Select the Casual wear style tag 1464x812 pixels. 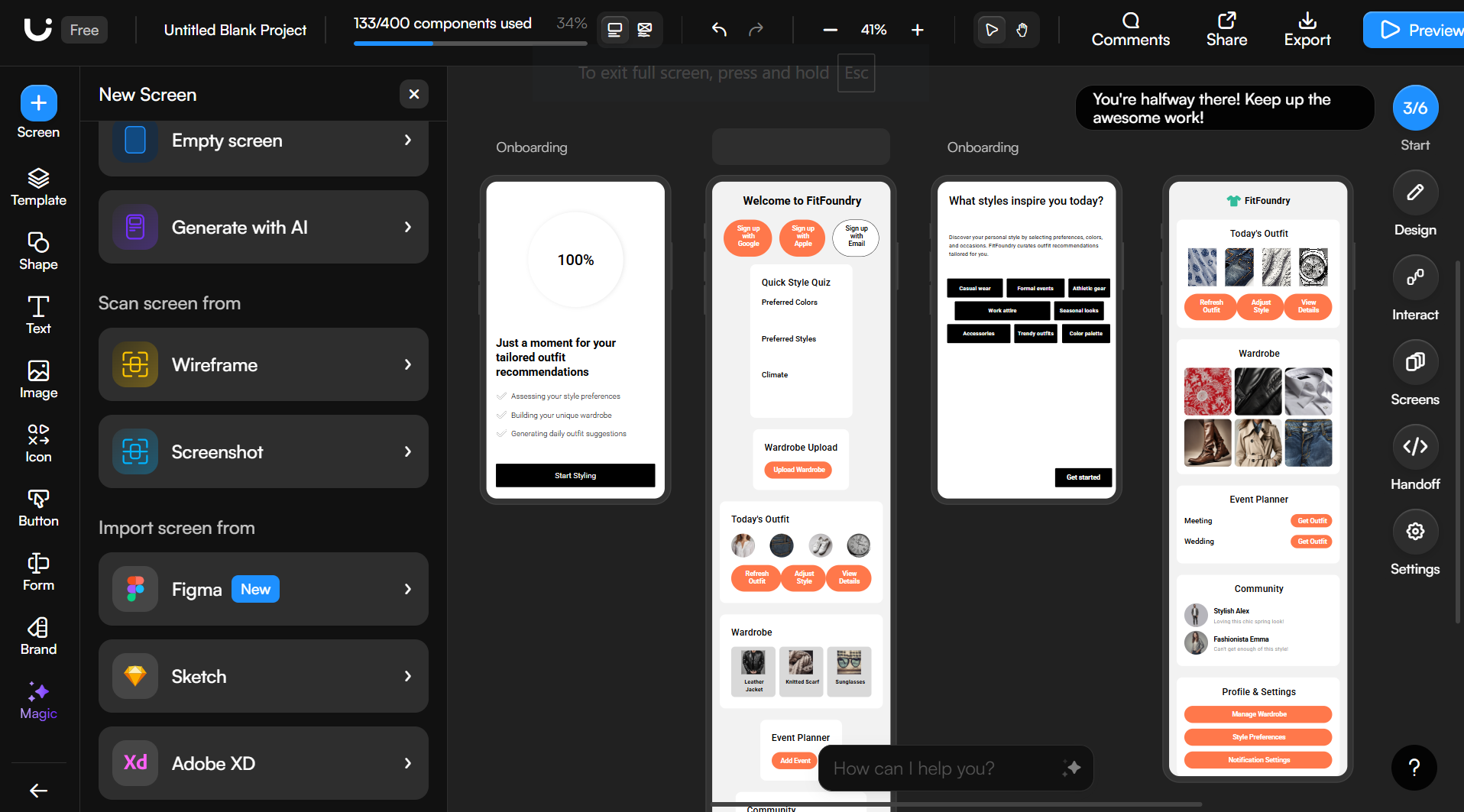point(974,288)
